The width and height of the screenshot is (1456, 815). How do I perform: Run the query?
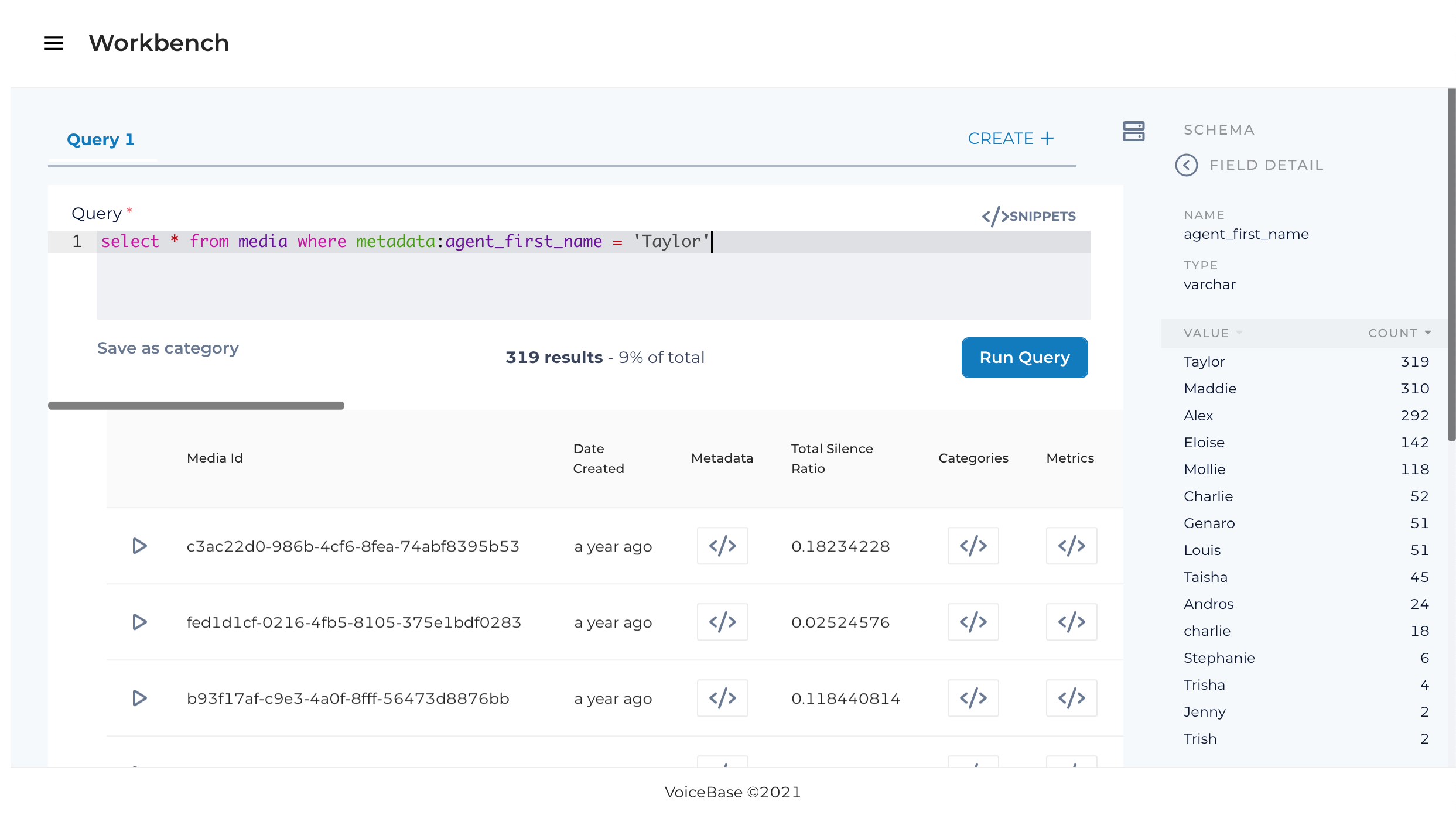point(1024,358)
